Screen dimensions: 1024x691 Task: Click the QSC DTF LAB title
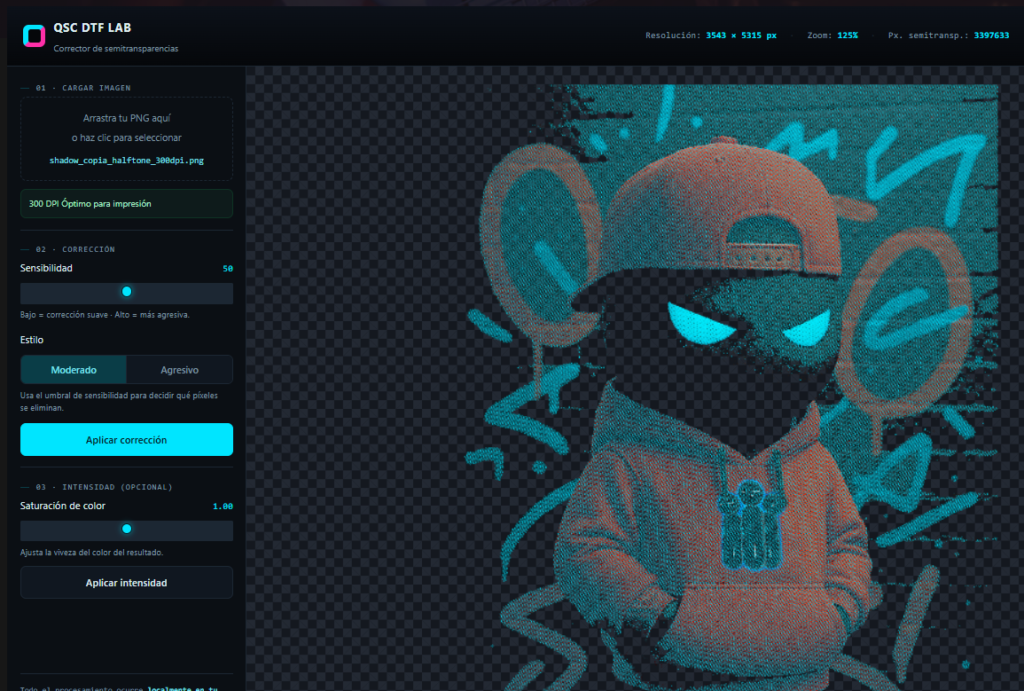click(92, 28)
